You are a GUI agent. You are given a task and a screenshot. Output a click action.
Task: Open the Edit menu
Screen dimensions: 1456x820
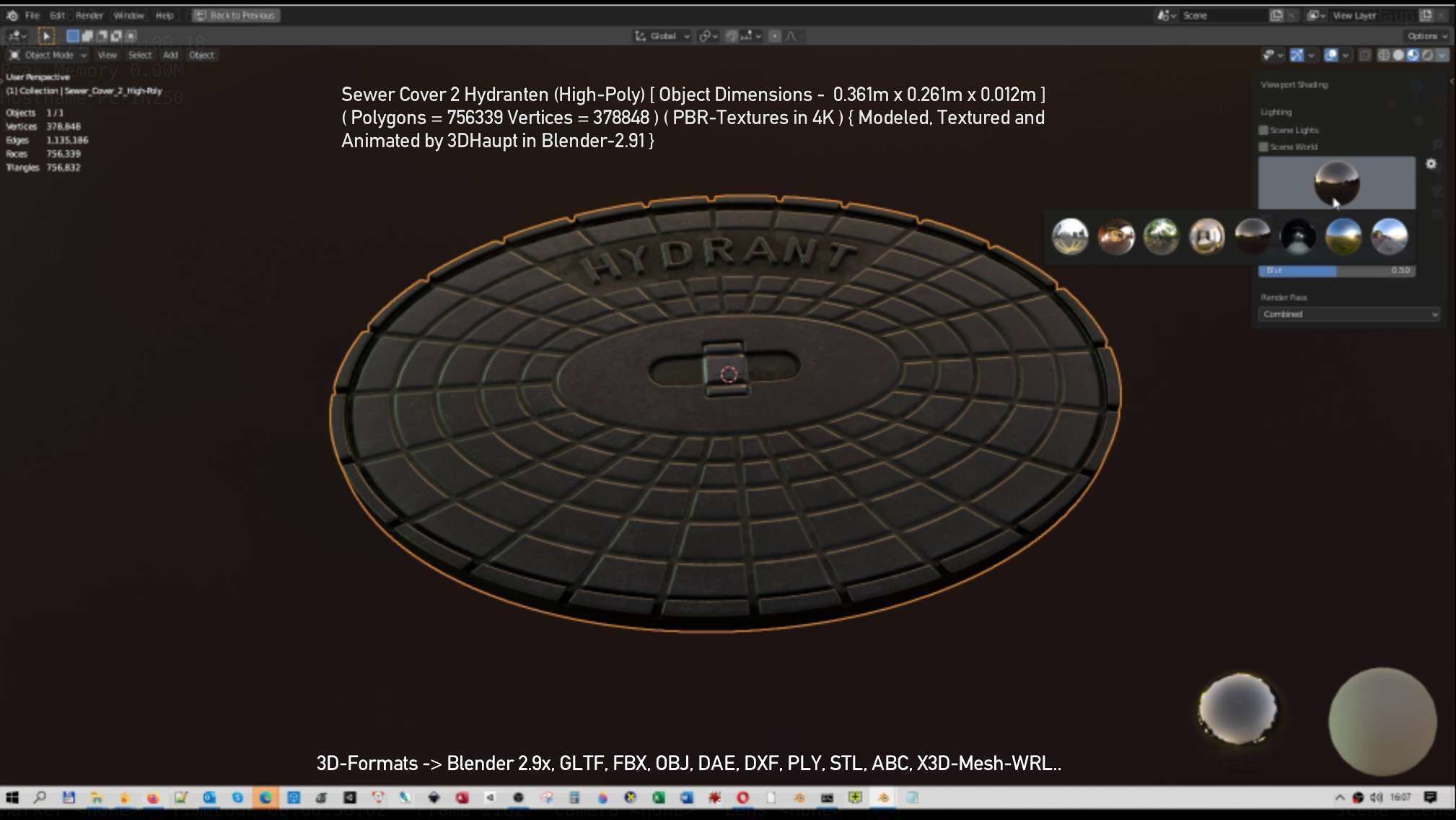coord(57,15)
